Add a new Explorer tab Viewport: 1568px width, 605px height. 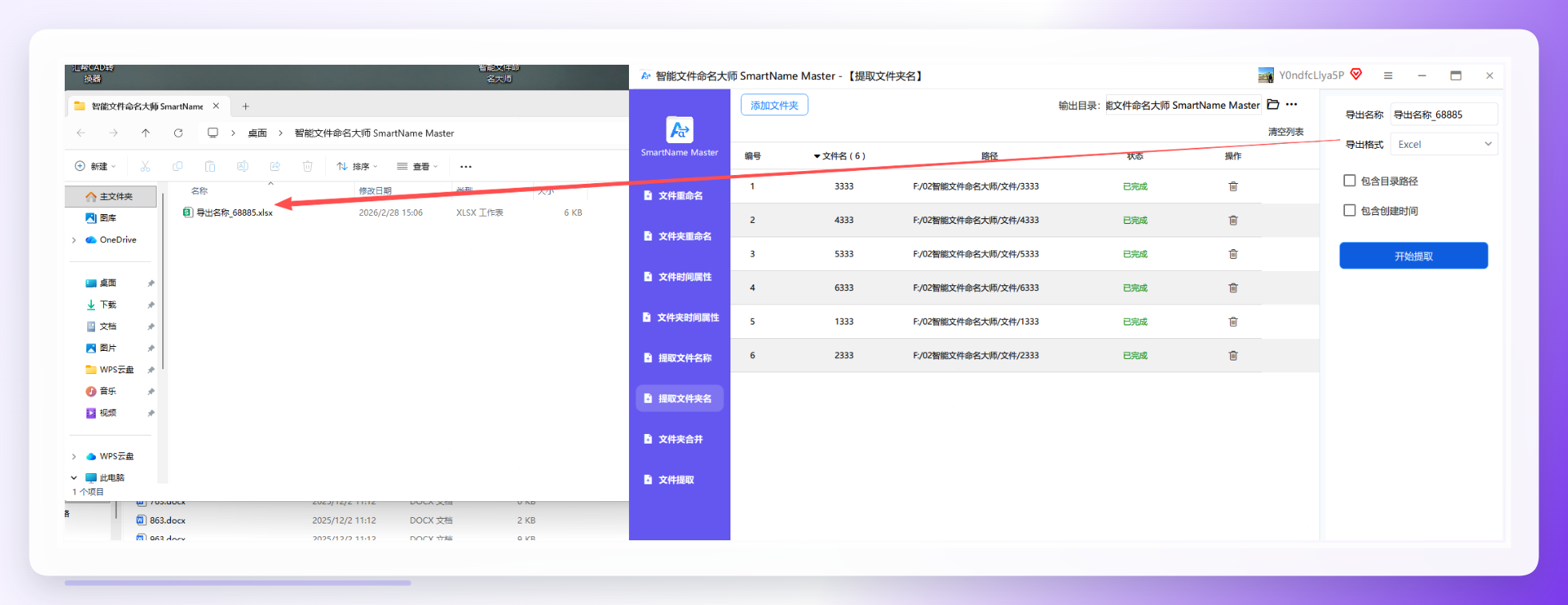pos(245,106)
